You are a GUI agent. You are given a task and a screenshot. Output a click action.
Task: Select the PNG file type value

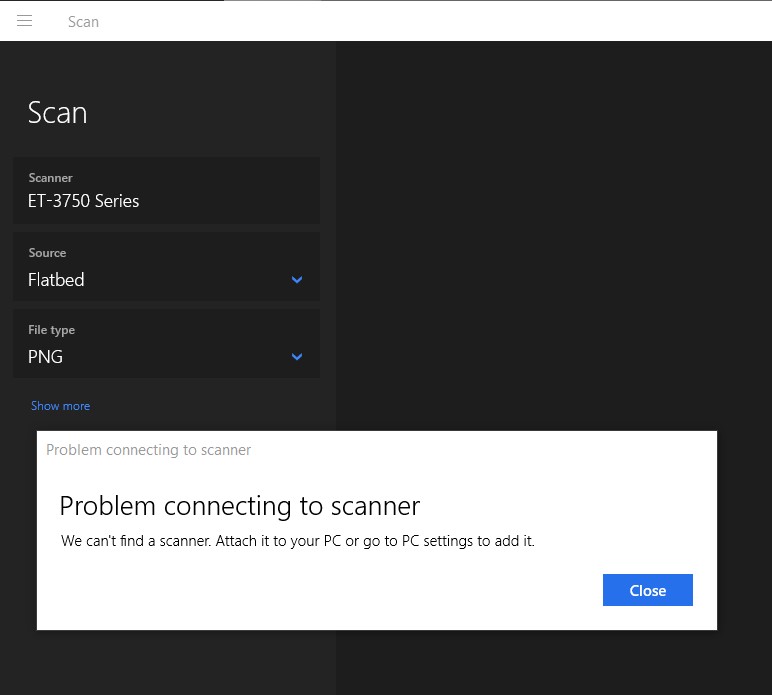click(45, 356)
